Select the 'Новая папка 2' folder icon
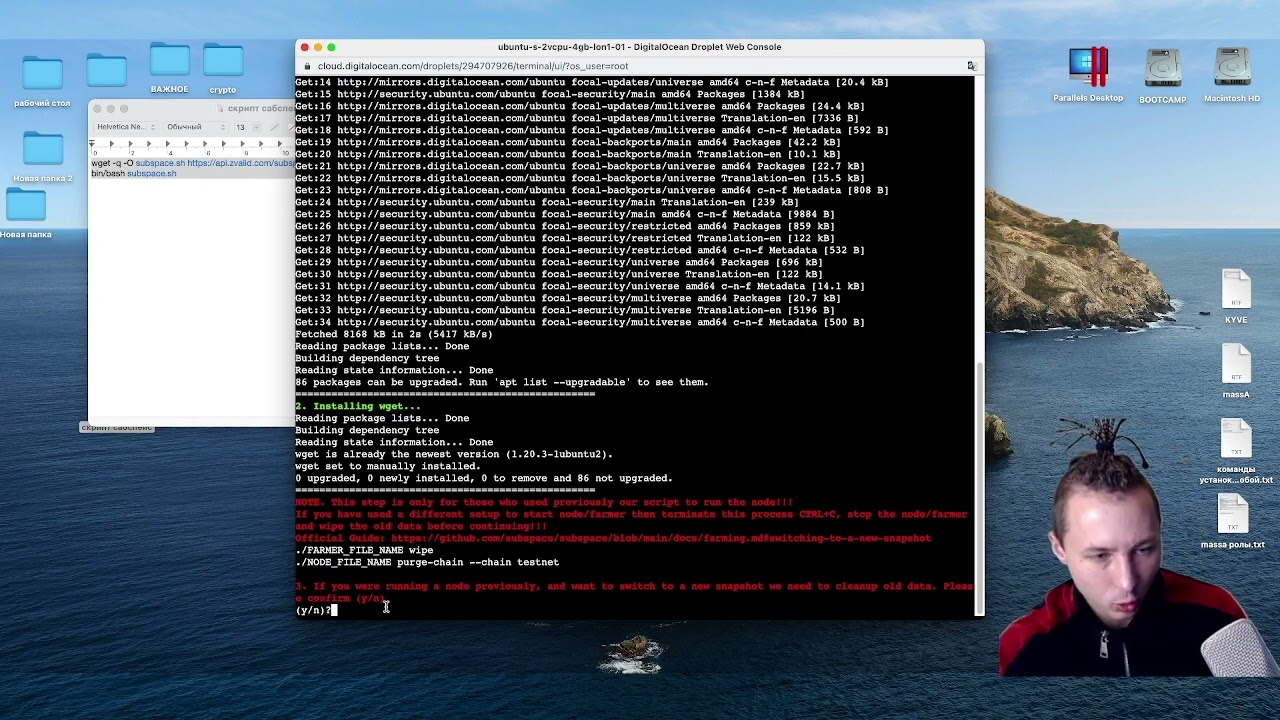 [x=43, y=148]
